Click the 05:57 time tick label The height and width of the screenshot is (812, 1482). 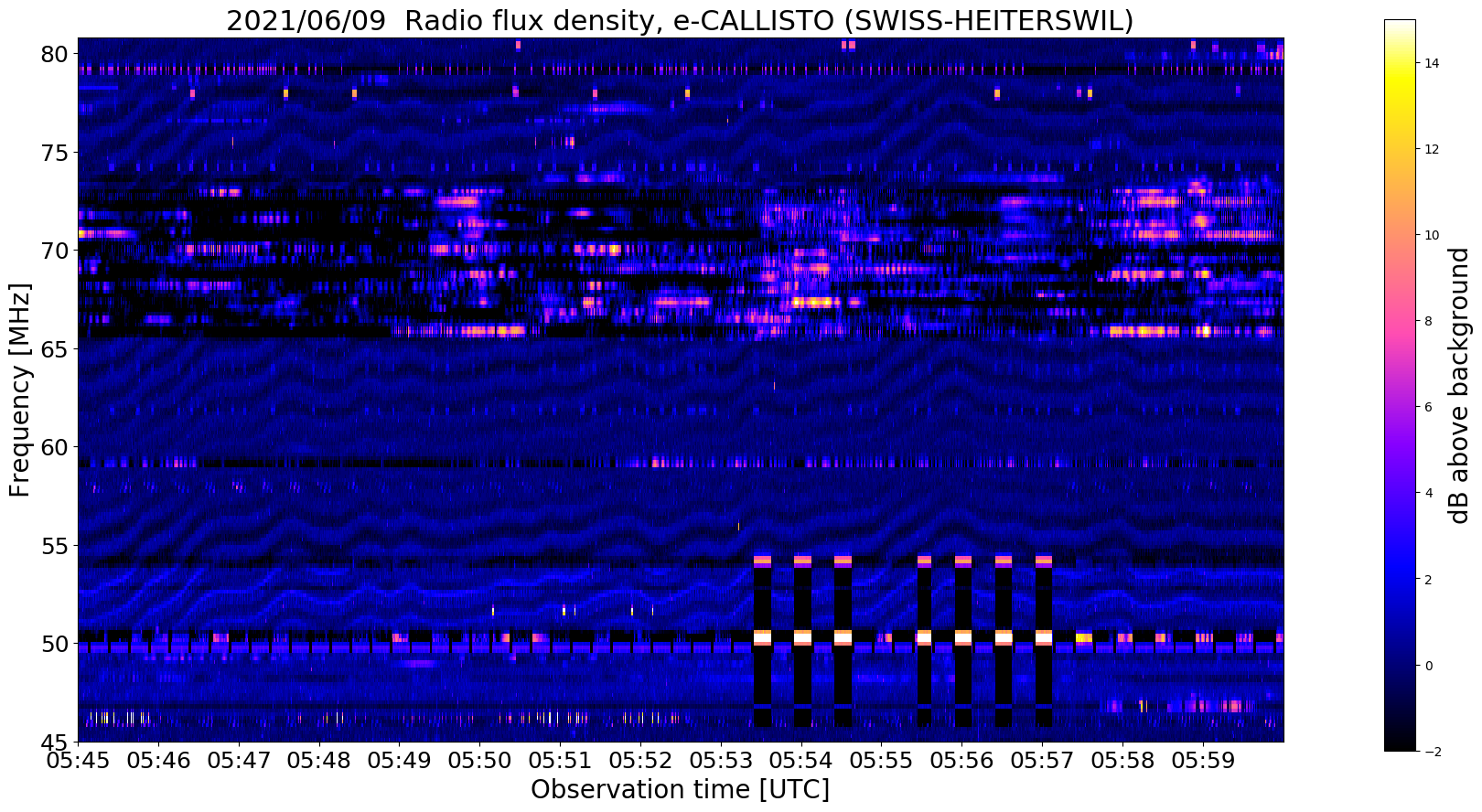tap(1043, 761)
